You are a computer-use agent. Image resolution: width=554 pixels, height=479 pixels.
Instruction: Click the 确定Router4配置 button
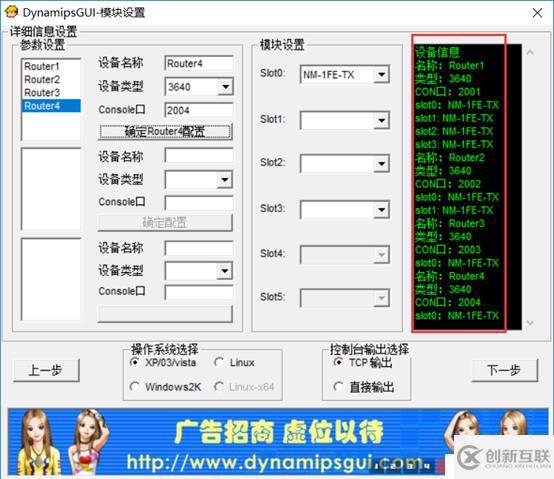point(165,132)
